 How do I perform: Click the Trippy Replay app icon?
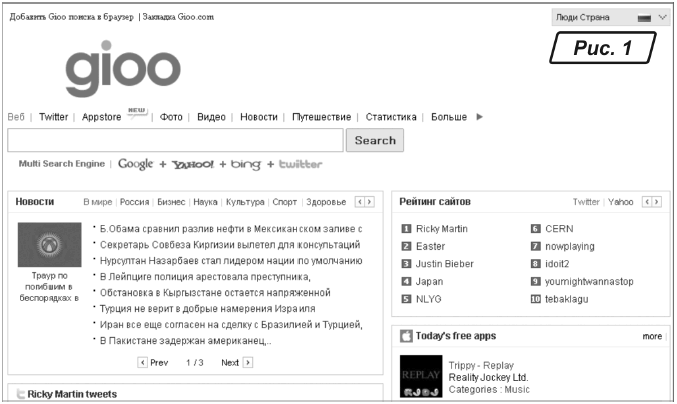(420, 376)
